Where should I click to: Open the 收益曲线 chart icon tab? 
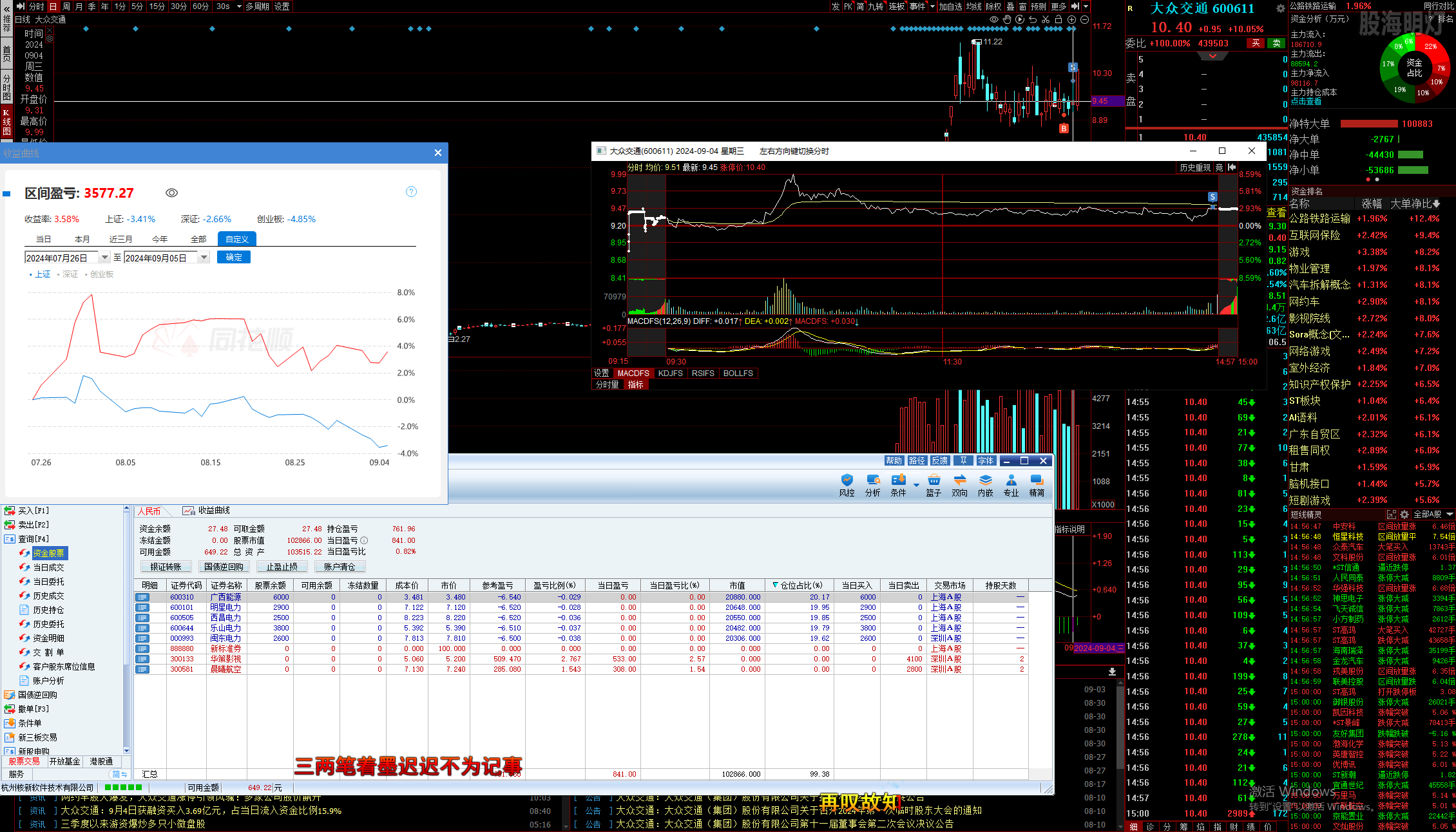click(206, 511)
